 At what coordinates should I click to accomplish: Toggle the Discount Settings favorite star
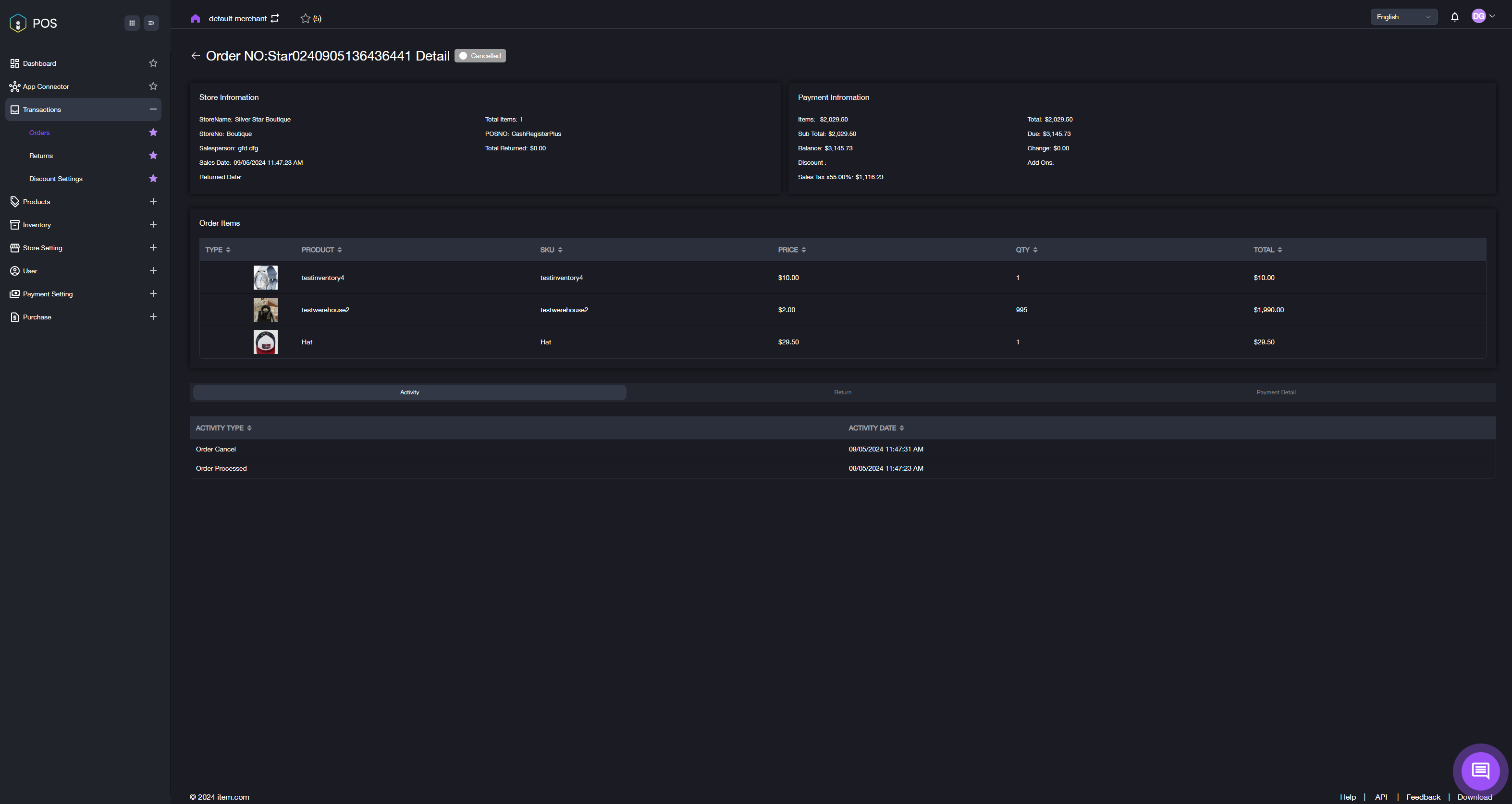click(153, 178)
